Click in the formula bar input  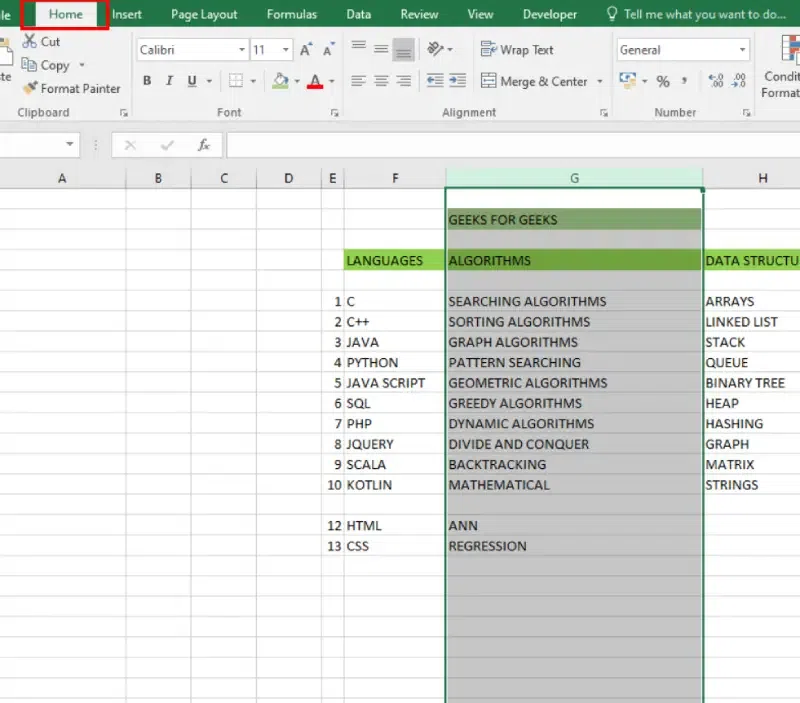(x=513, y=145)
